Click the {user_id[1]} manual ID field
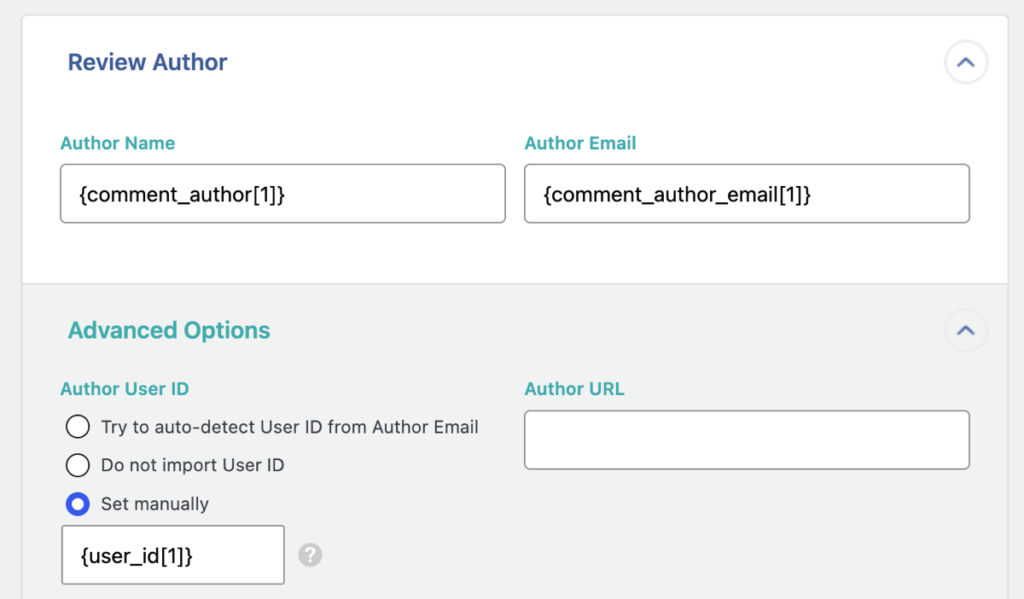Screen dimensions: 1024x599 click(173, 555)
